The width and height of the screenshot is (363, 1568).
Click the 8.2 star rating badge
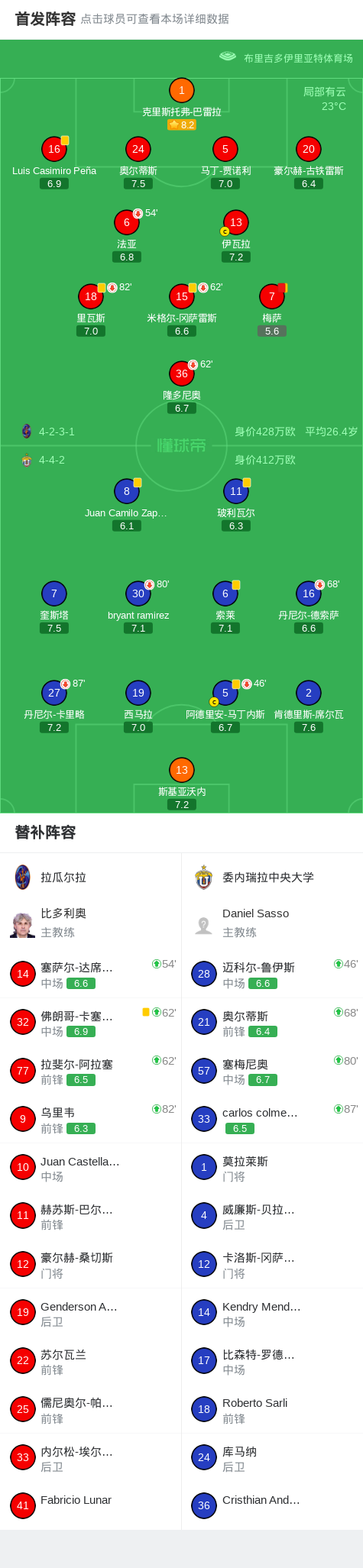pyautogui.click(x=182, y=124)
